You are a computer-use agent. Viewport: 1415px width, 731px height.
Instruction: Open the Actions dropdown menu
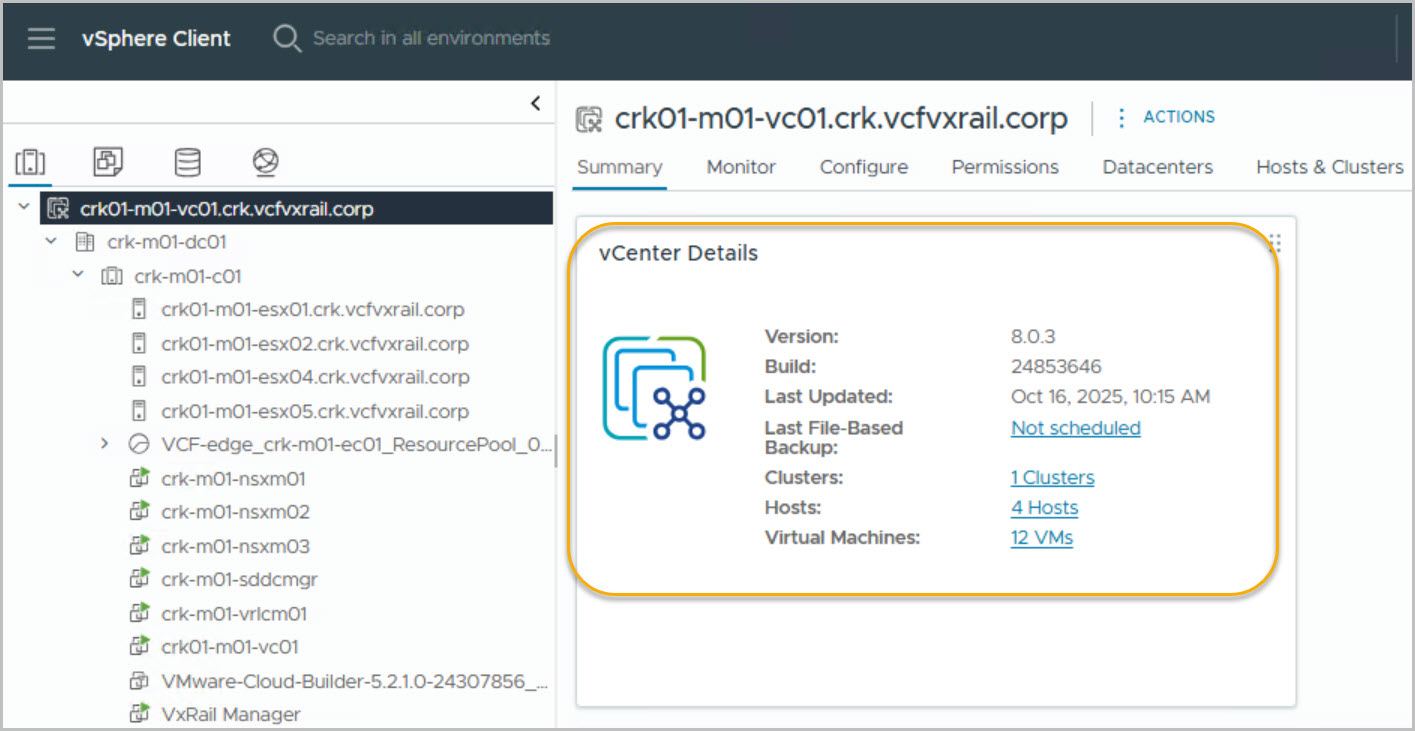tap(1165, 117)
